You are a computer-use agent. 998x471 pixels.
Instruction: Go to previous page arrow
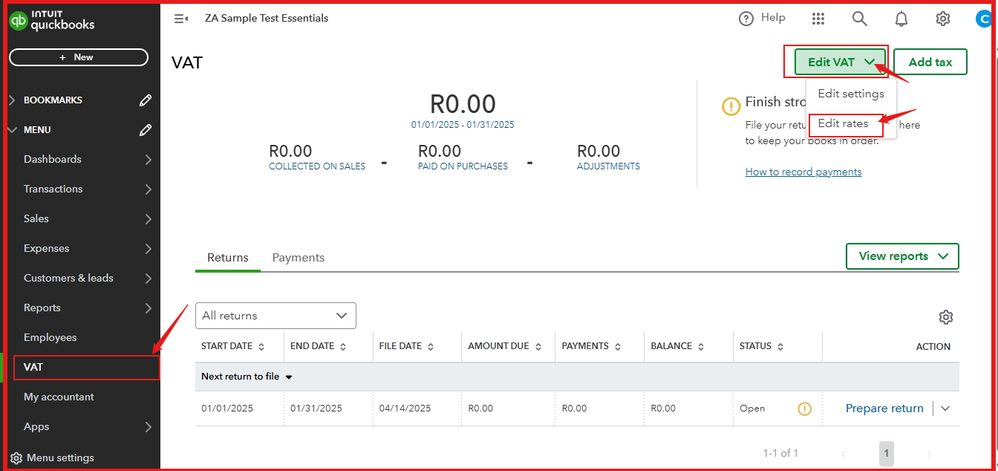click(844, 454)
